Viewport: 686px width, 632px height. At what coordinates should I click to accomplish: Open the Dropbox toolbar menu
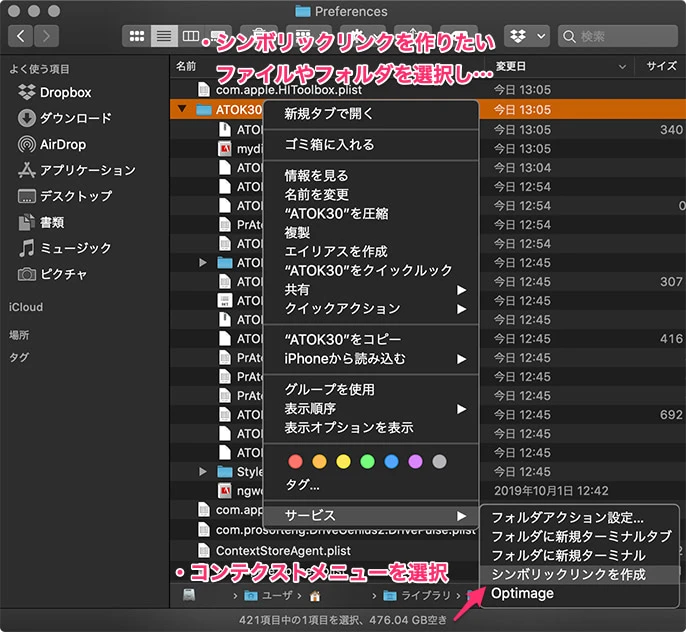pyautogui.click(x=528, y=36)
